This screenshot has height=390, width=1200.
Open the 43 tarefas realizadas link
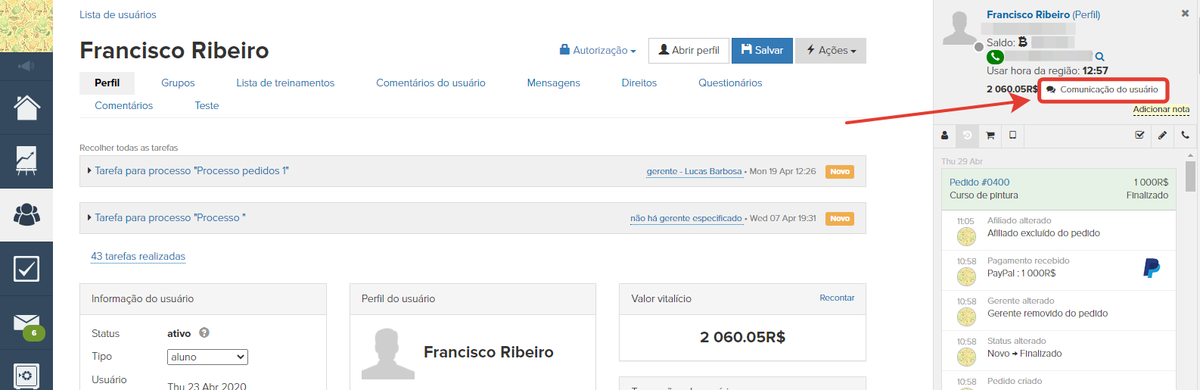[138, 256]
